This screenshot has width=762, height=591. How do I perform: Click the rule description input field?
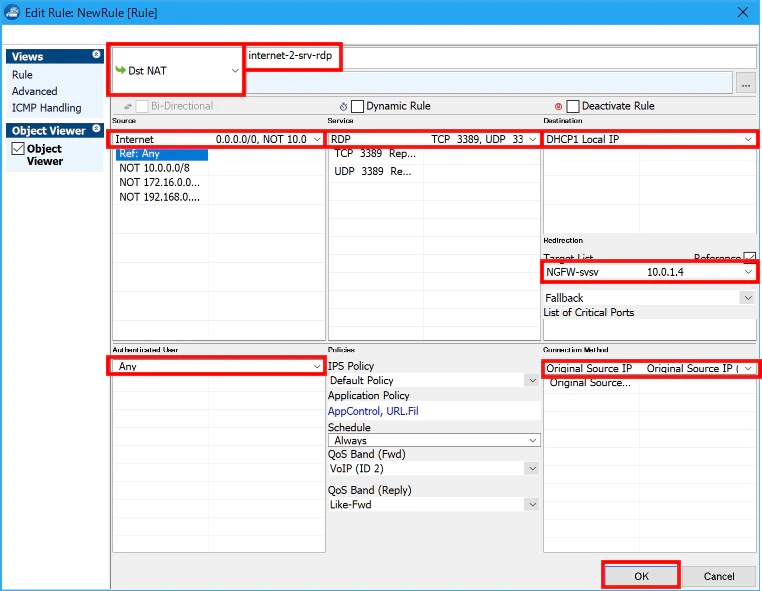(x=489, y=82)
